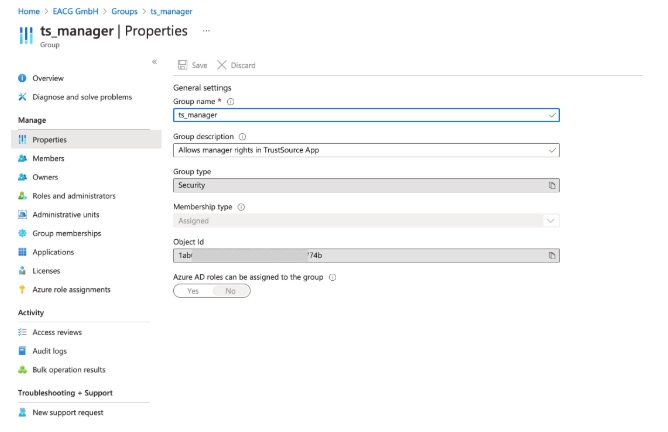Click the Discard button
668x432 pixels.
point(236,65)
